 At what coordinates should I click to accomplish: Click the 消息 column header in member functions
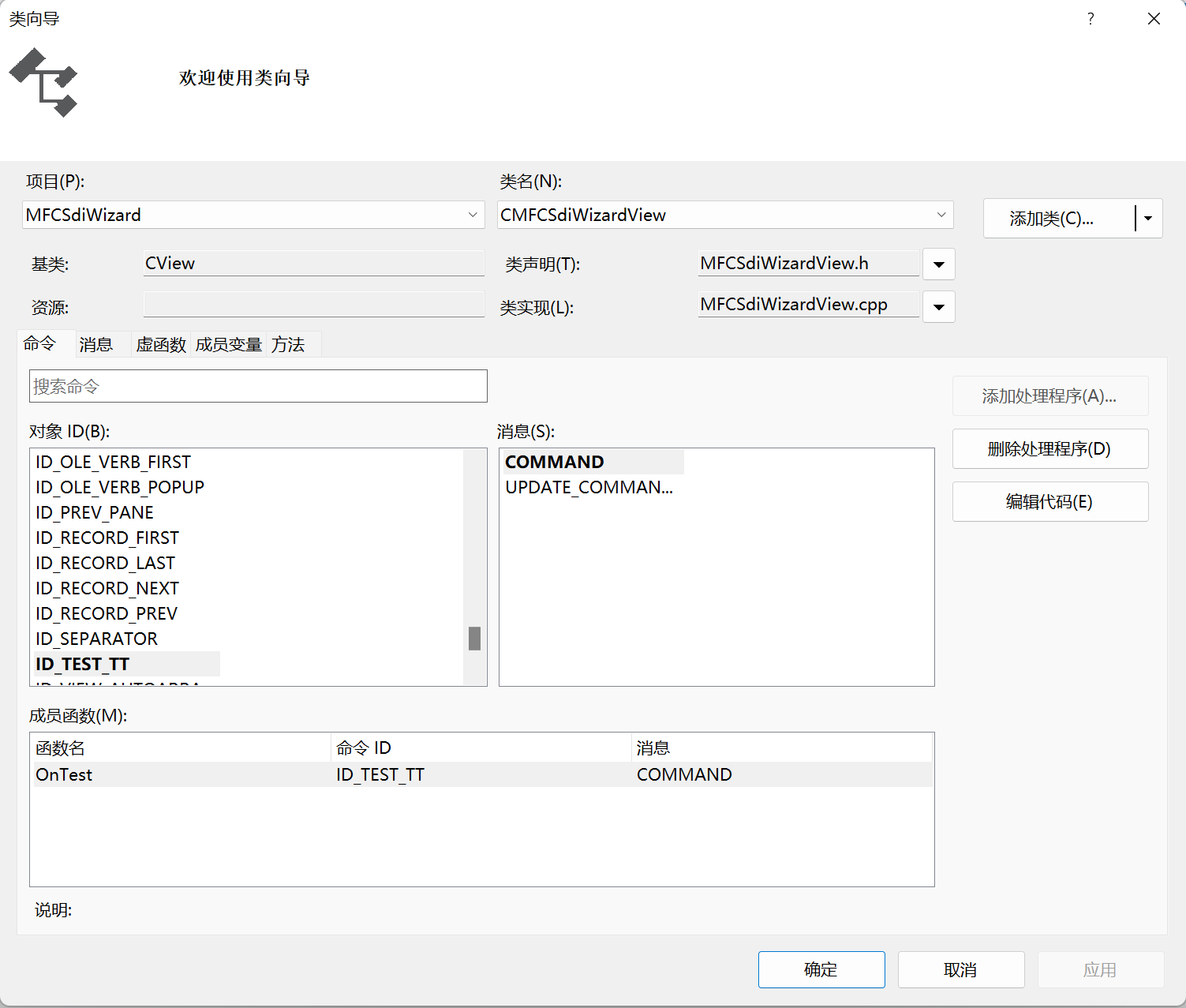(782, 748)
